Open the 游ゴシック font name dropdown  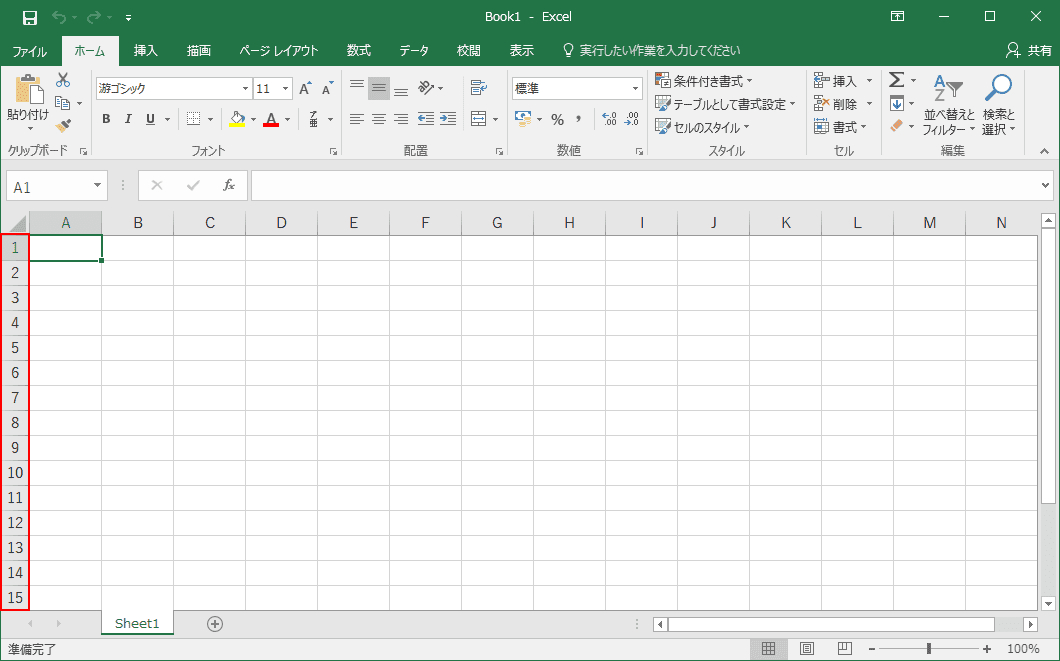click(245, 89)
